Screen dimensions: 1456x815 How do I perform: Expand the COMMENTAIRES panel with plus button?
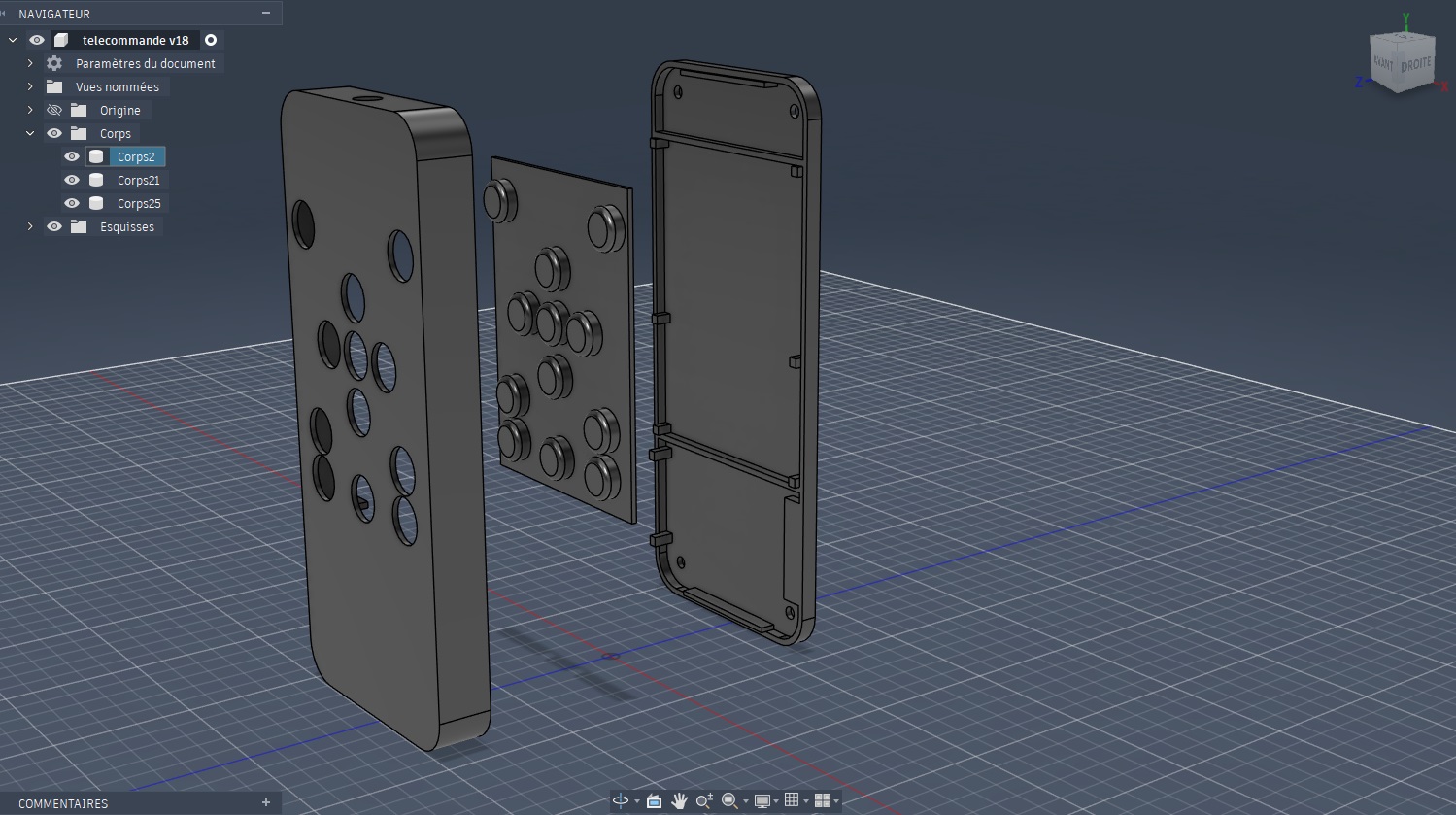coord(266,802)
